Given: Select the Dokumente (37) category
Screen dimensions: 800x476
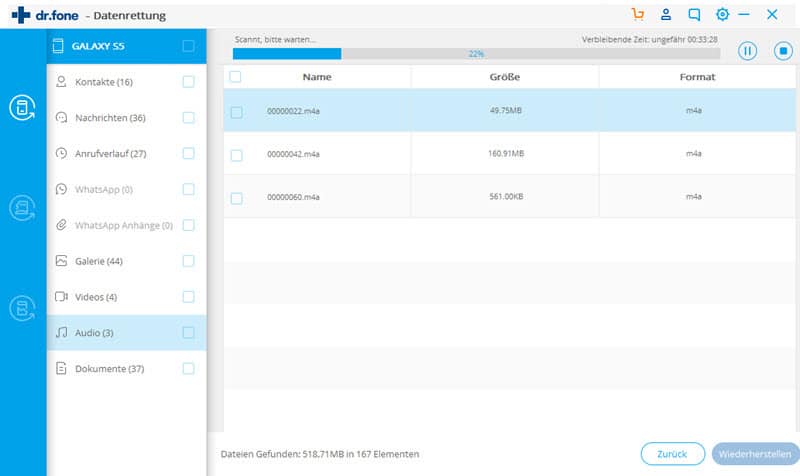Looking at the screenshot, I should pyautogui.click(x=109, y=369).
